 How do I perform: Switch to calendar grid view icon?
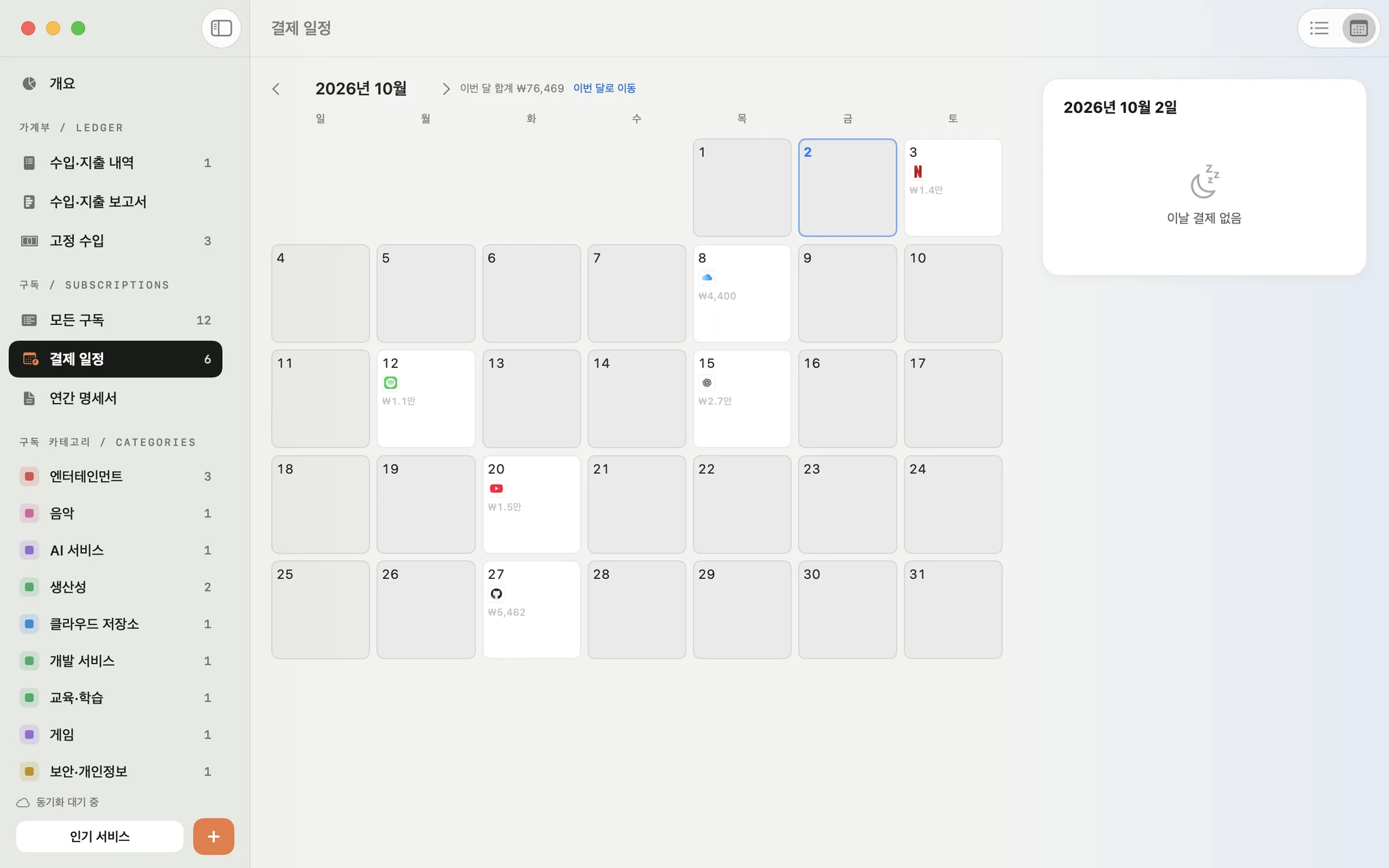[1359, 28]
